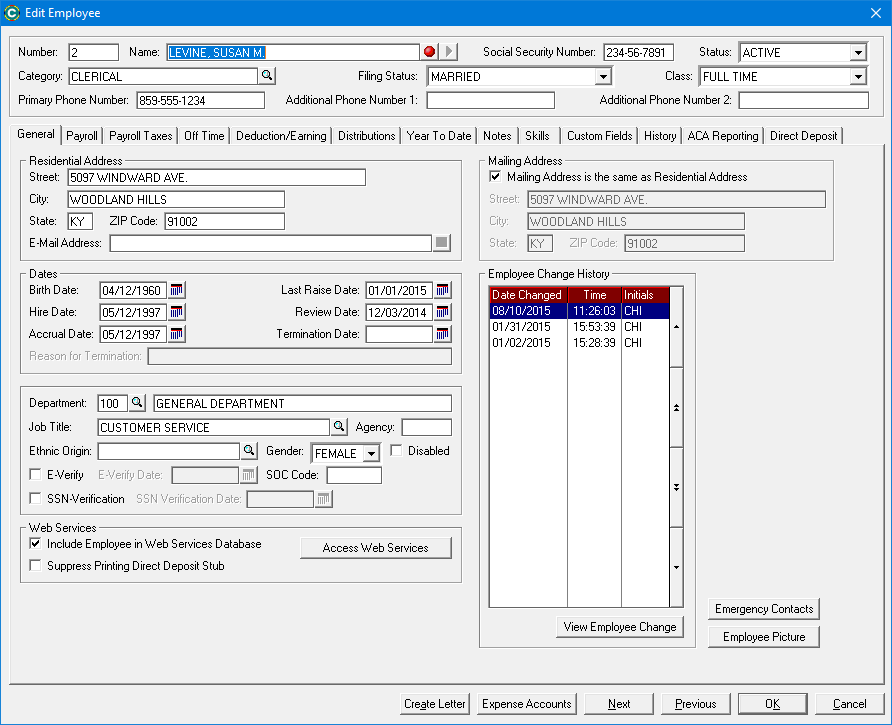
Task: Open Termination Date calendar icon
Action: point(442,334)
